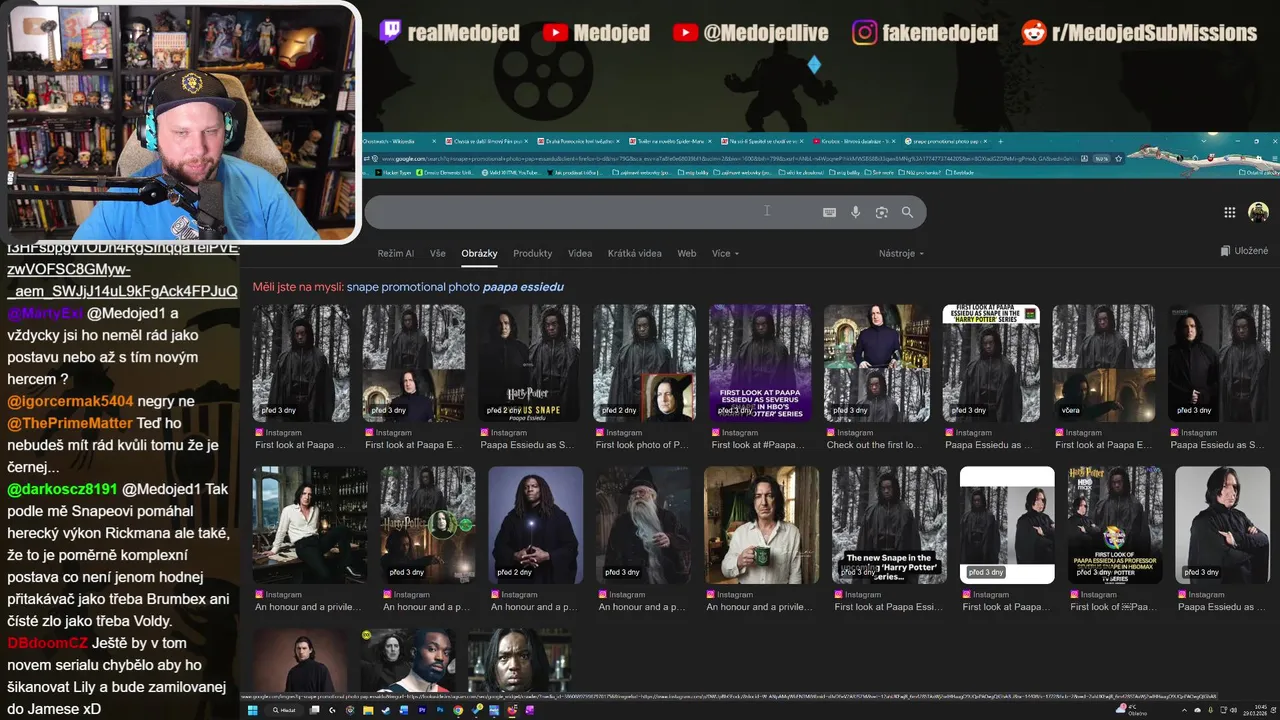Viewport: 1280px width, 720px height.
Task: Click chat username ThePrimeMatter
Action: (70, 423)
